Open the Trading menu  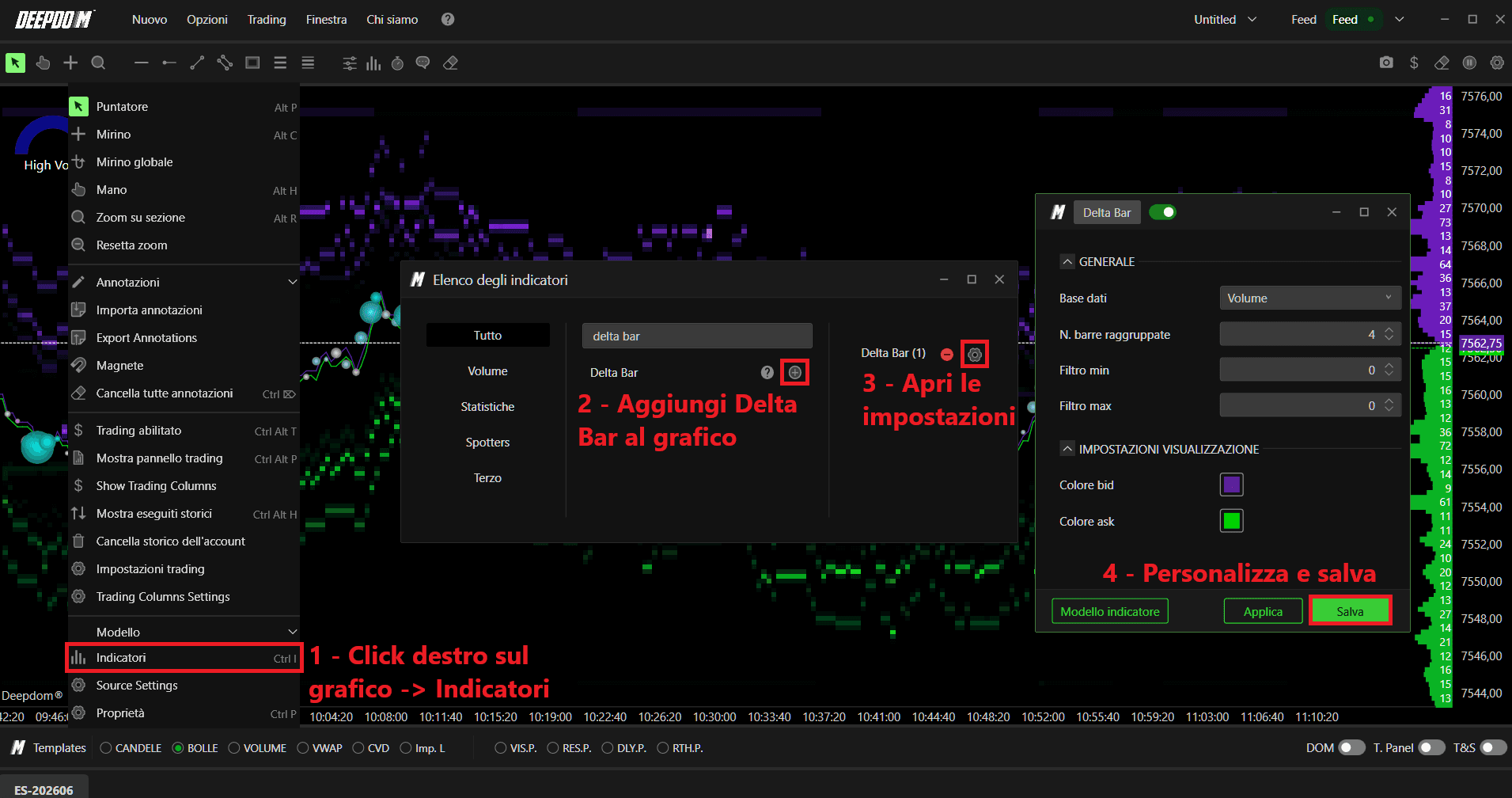tap(267, 19)
